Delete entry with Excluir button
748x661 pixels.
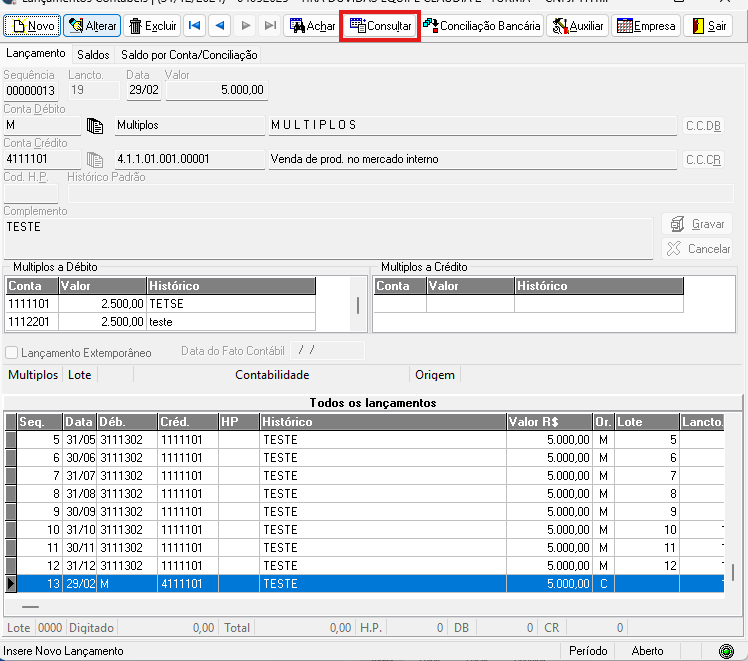click(x=153, y=26)
